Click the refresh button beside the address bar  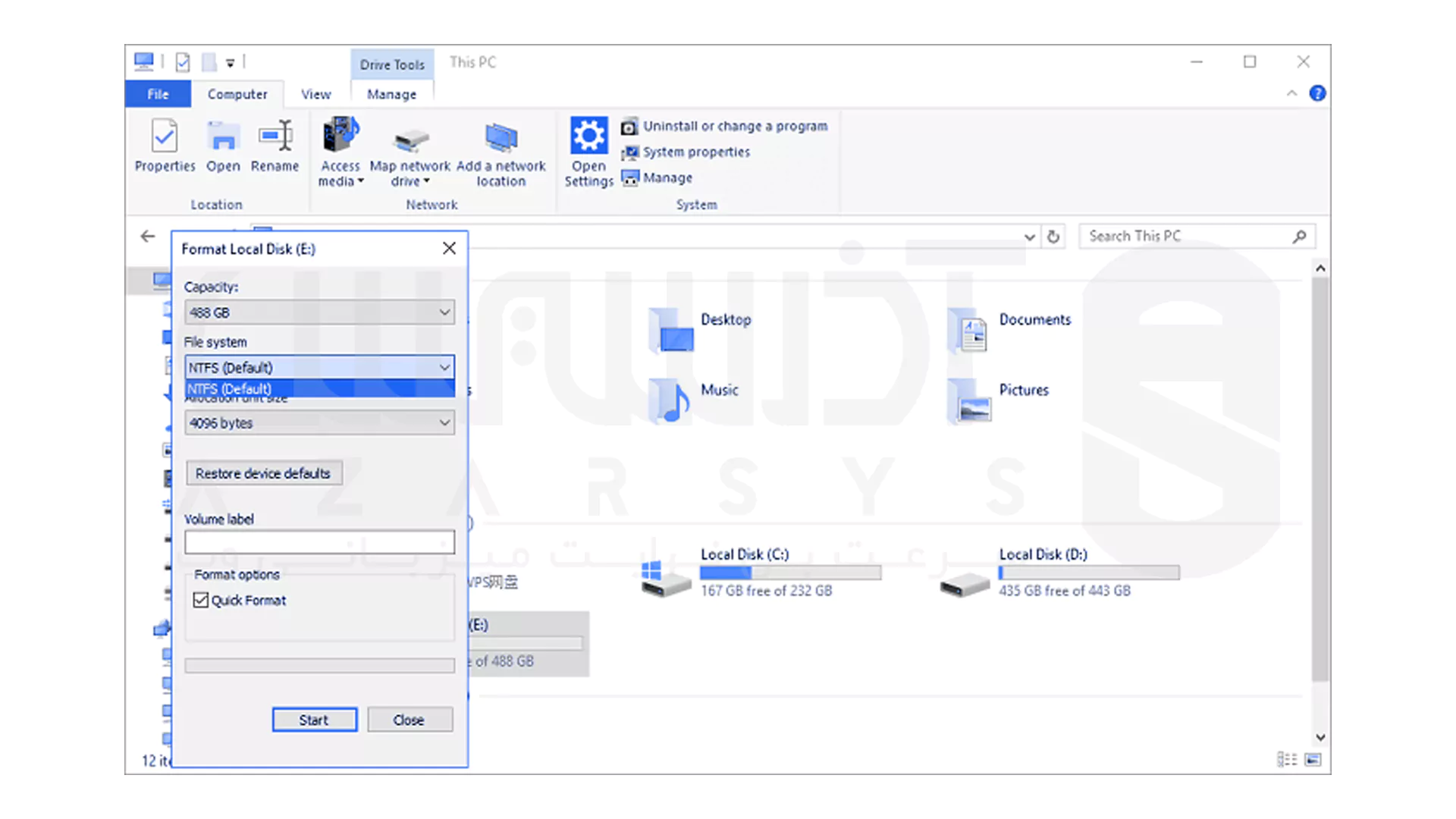point(1053,237)
